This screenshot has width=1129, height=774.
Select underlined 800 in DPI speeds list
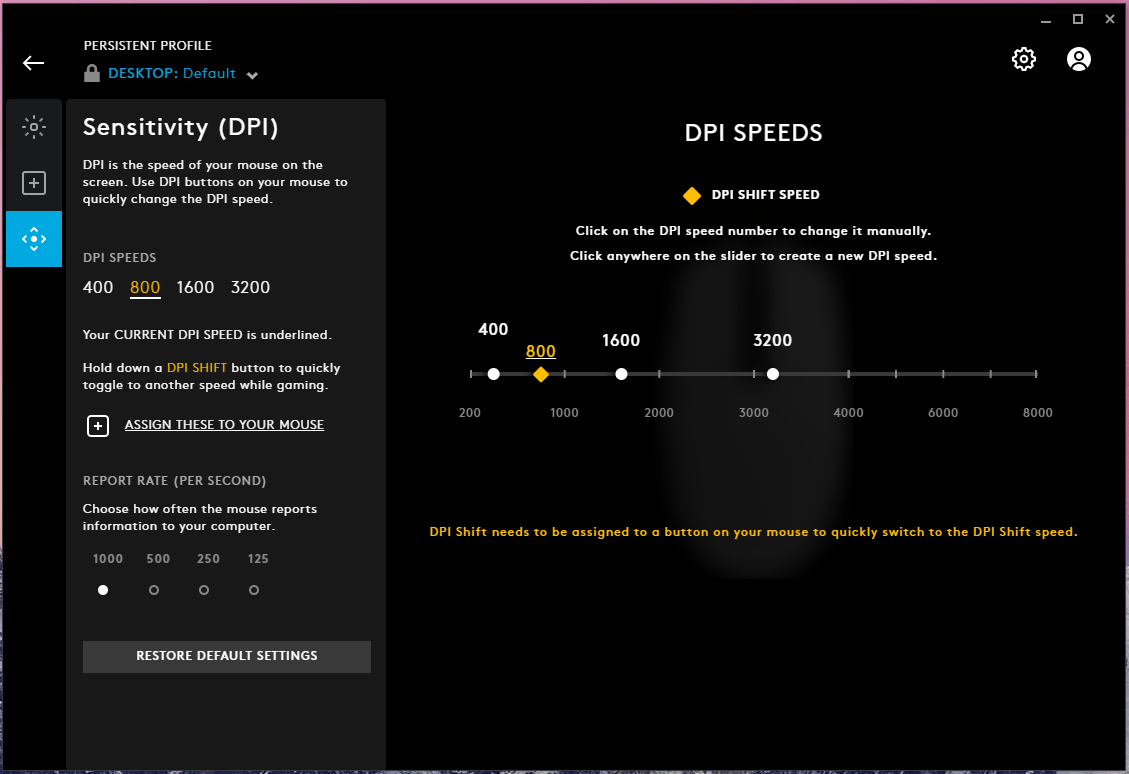coord(145,287)
